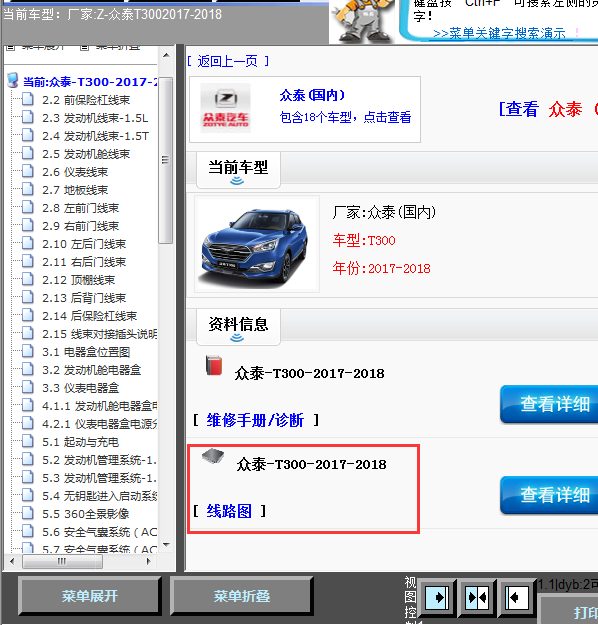Open 2.8 左前门线束 entry
The height and width of the screenshot is (625, 598).
(x=81, y=208)
